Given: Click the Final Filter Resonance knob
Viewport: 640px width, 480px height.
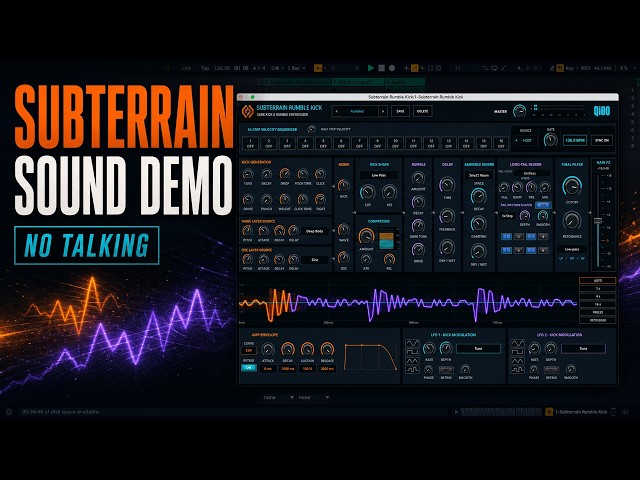Looking at the screenshot, I should click(572, 221).
